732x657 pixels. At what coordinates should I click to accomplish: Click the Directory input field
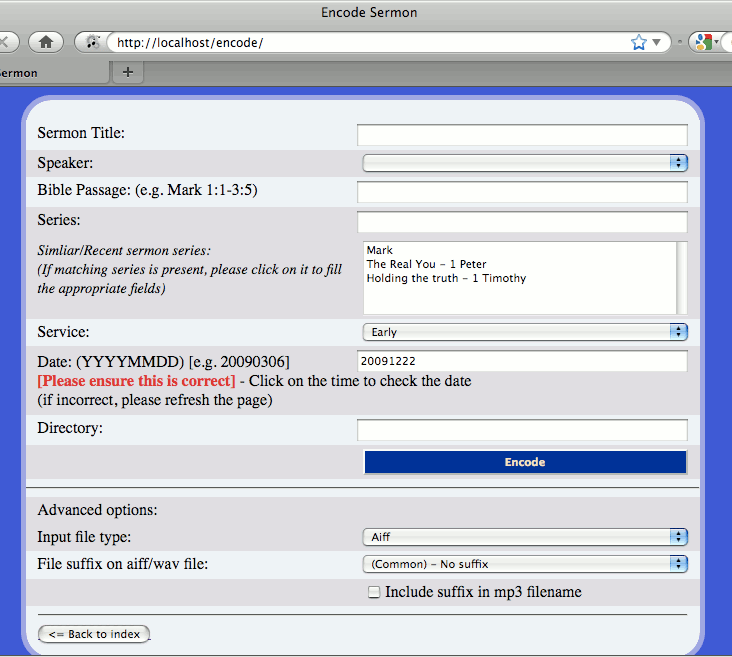pyautogui.click(x=522, y=430)
